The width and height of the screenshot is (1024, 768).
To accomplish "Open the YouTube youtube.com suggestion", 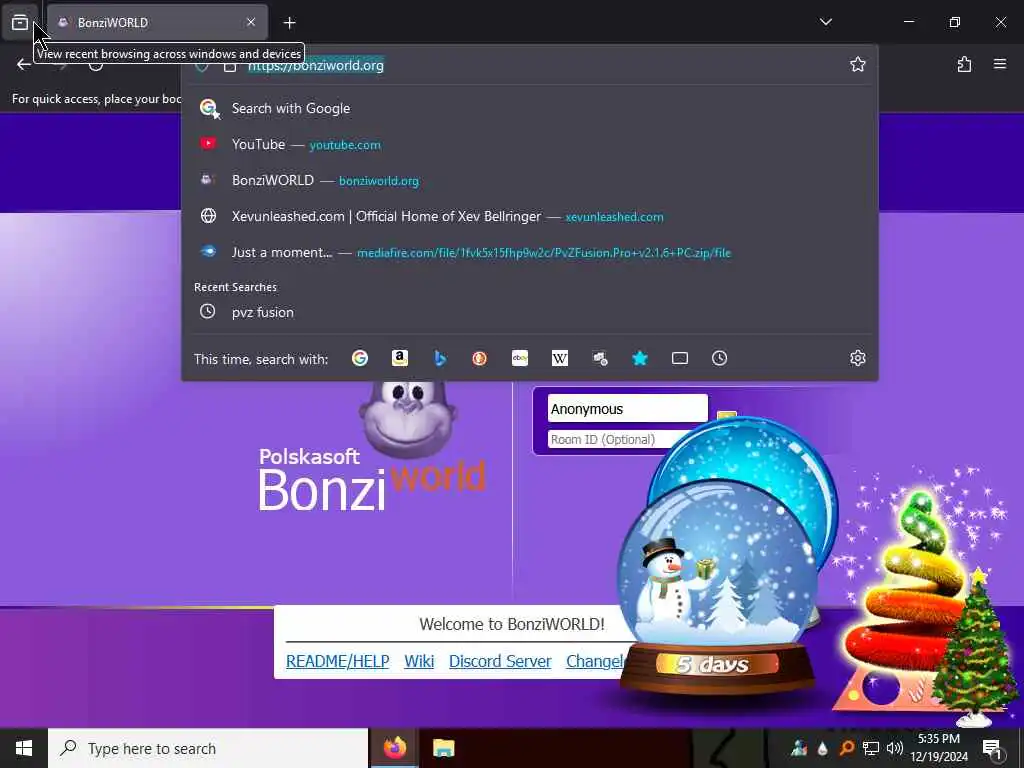I will click(x=530, y=144).
